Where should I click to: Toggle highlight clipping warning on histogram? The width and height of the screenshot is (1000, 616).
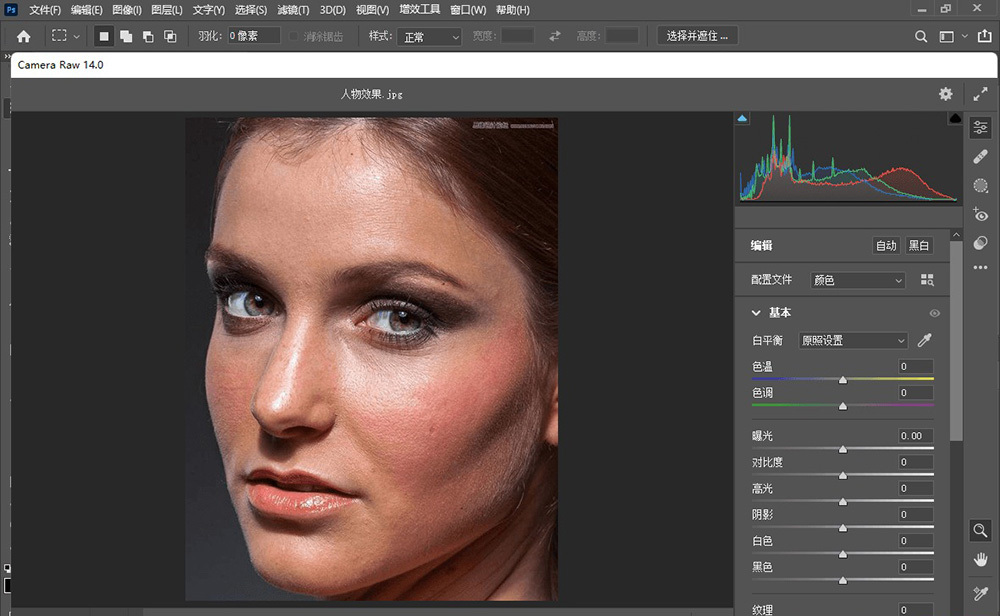tap(955, 119)
